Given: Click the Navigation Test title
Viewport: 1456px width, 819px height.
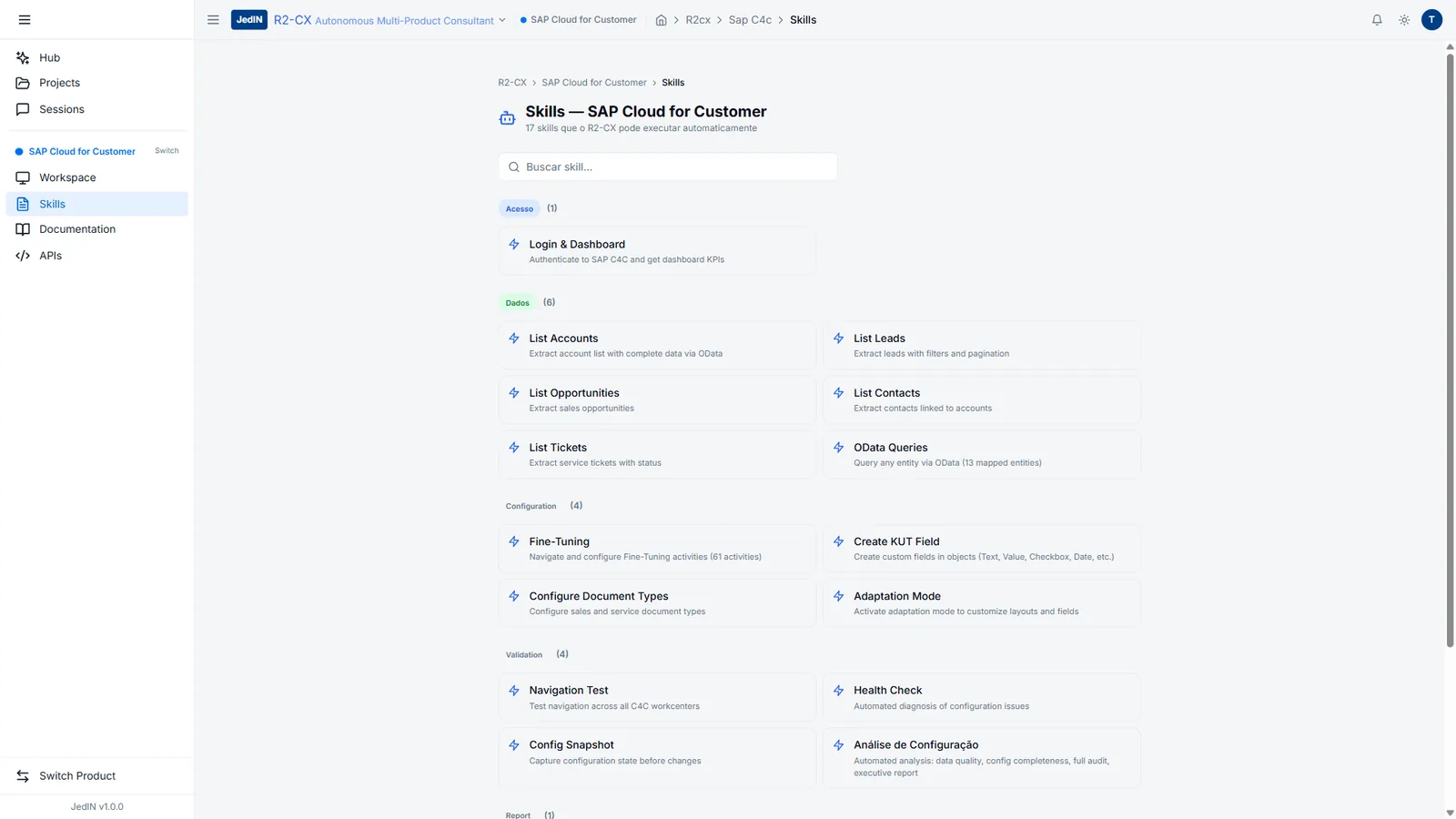Looking at the screenshot, I should tap(569, 691).
